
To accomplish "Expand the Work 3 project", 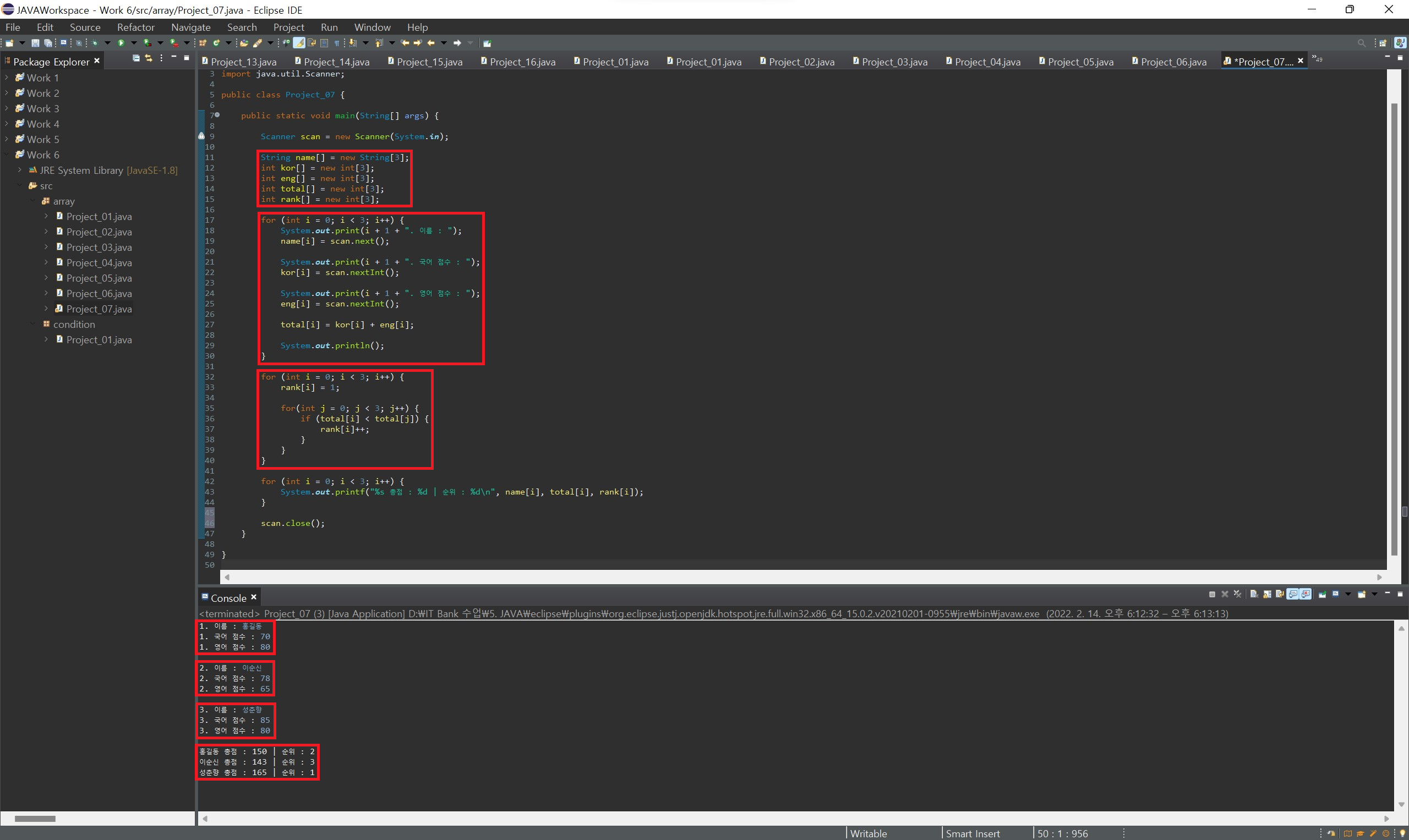I will (x=7, y=108).
